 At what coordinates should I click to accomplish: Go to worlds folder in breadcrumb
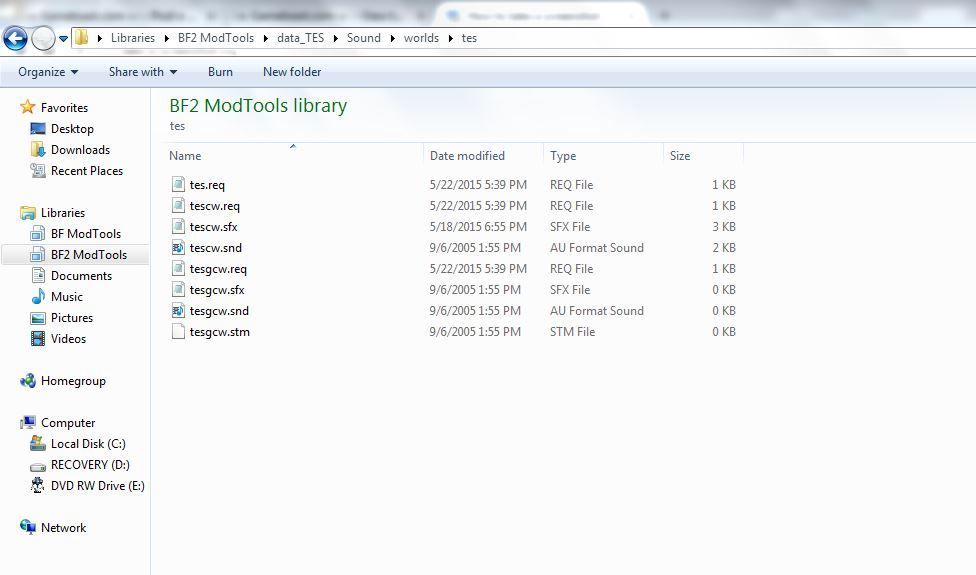coord(421,38)
